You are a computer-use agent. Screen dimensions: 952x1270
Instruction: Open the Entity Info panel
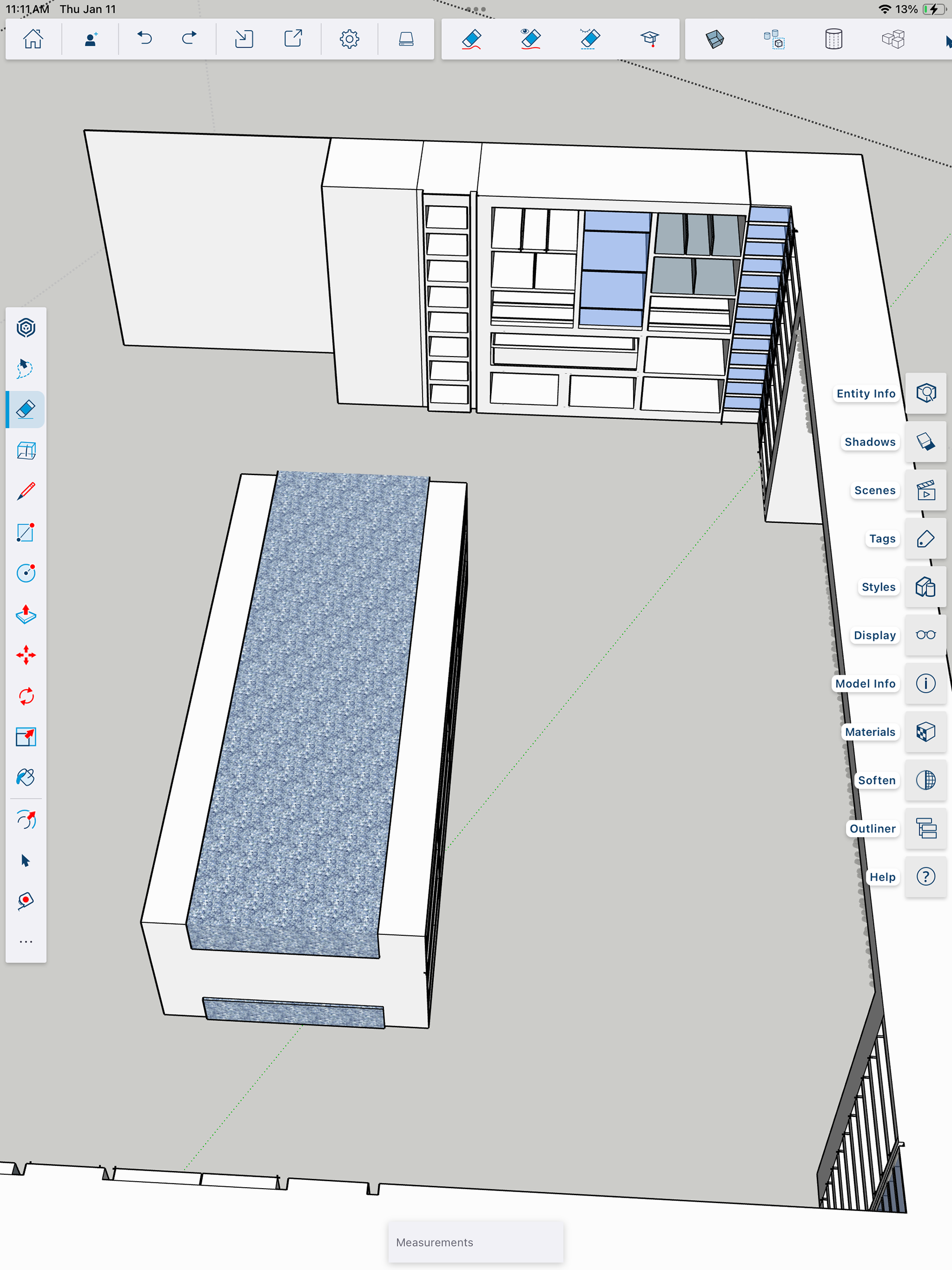click(925, 393)
